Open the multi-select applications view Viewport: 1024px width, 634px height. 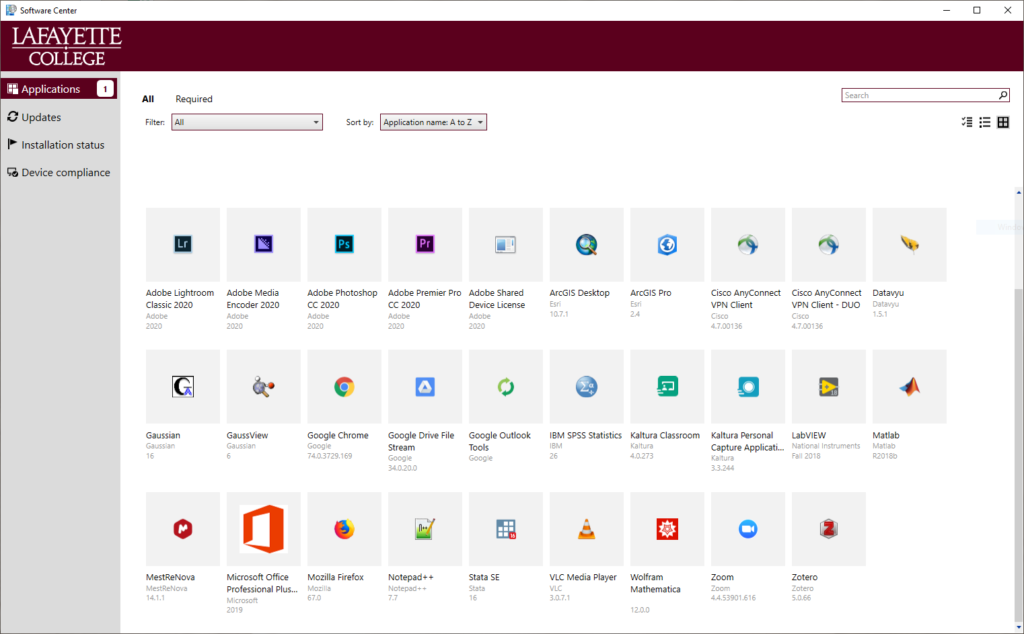[965, 121]
